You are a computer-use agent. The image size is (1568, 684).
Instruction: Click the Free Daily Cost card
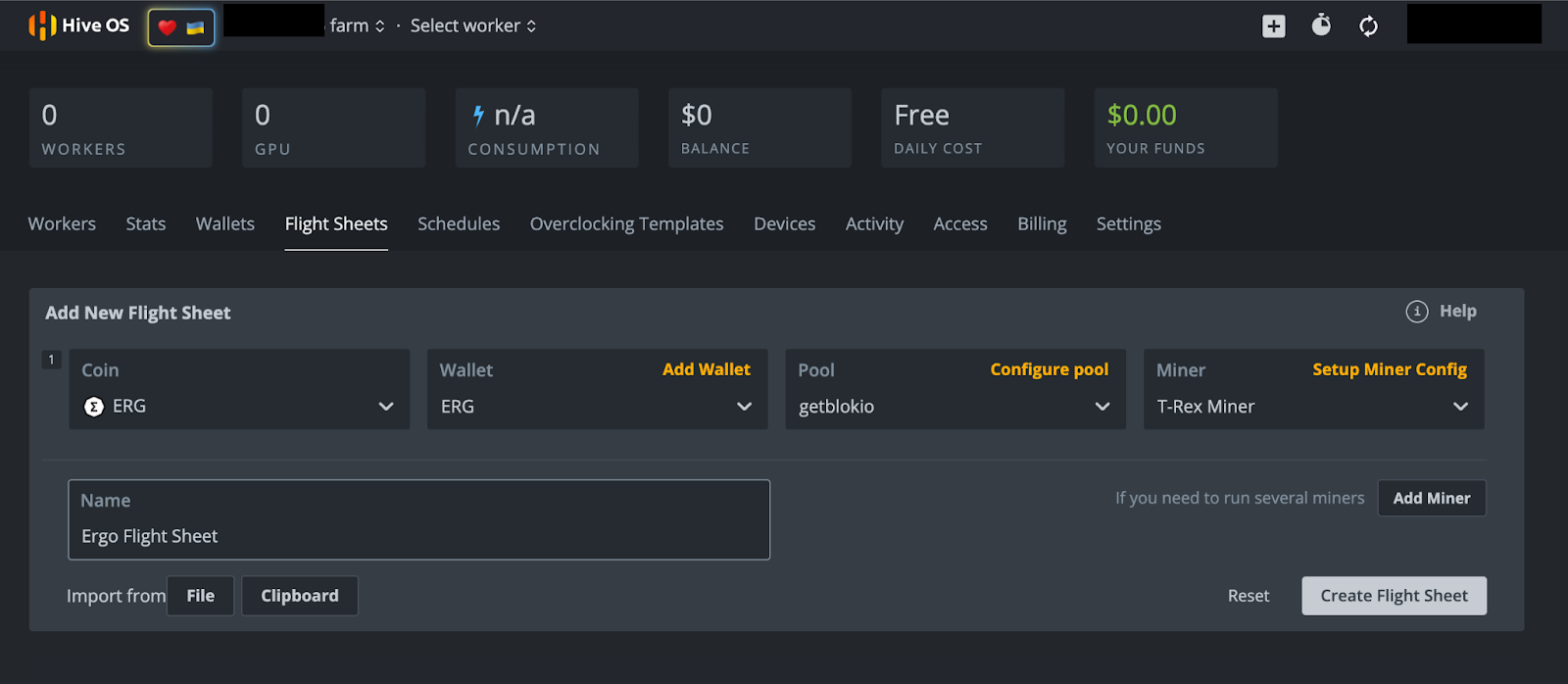point(973,127)
